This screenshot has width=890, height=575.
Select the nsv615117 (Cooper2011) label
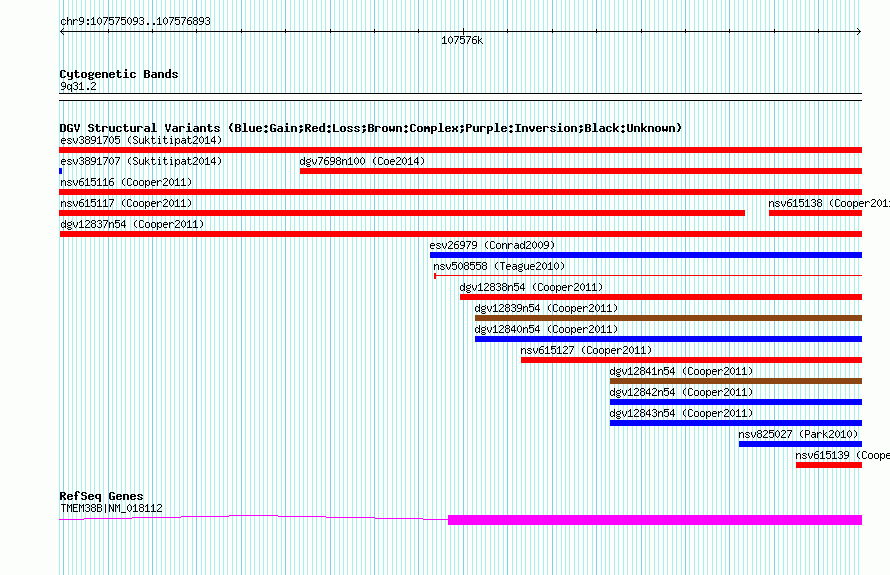click(126, 203)
